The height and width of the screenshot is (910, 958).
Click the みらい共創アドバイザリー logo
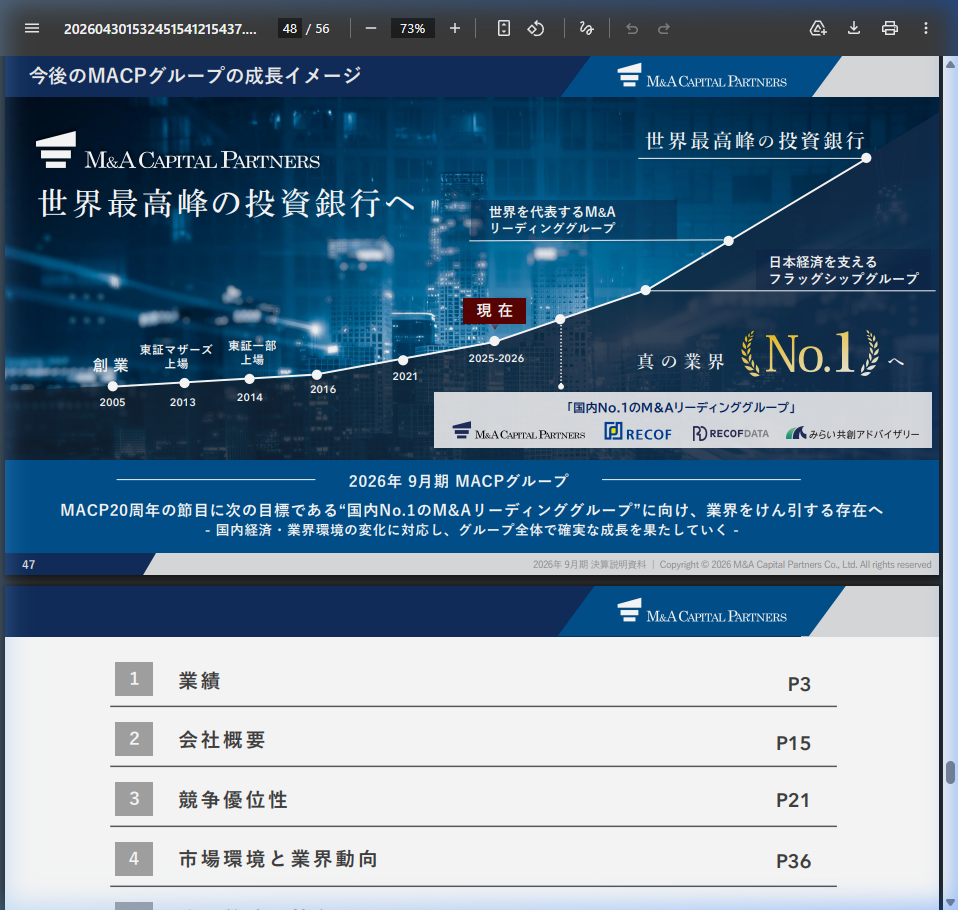[x=852, y=433]
